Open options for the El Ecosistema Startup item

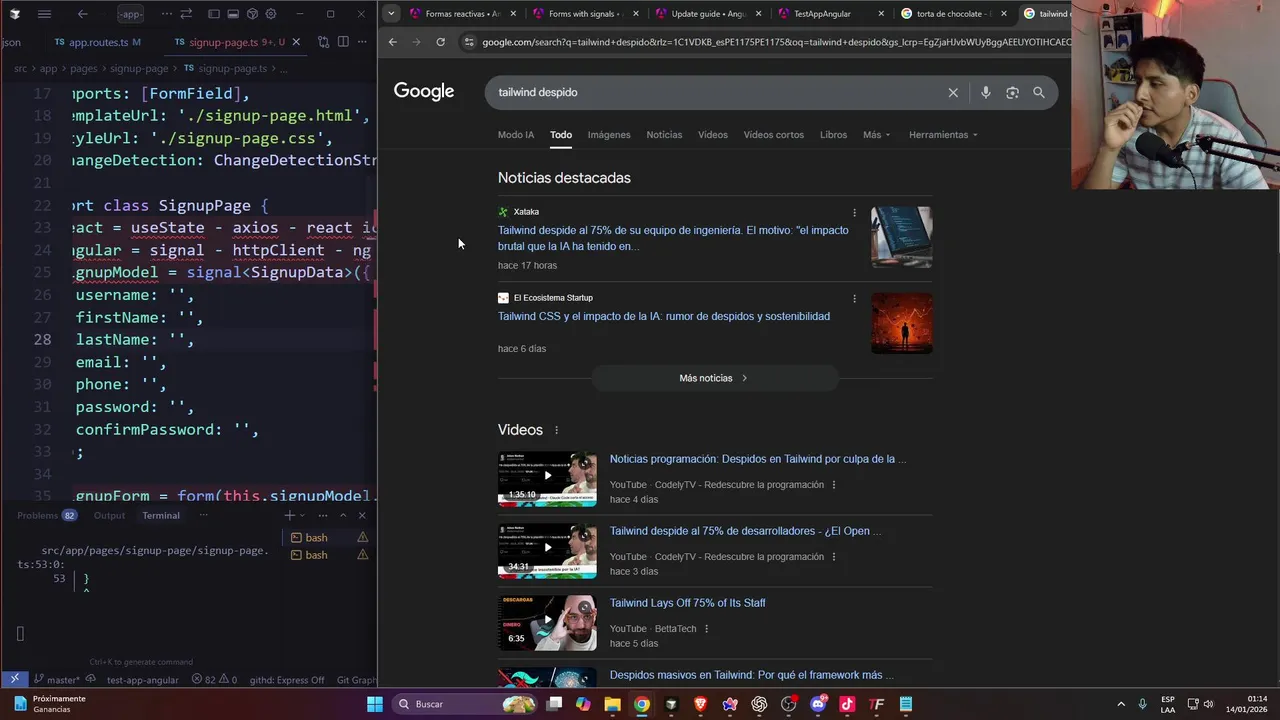pyautogui.click(x=854, y=298)
